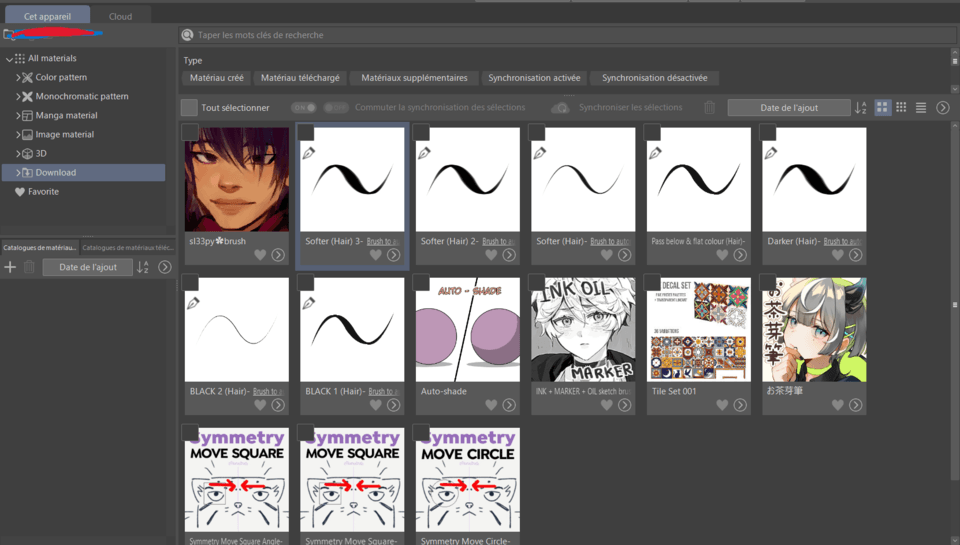Toggle ascending/descending sort order in material list
Viewport: 960px width, 545px height.
(x=861, y=108)
